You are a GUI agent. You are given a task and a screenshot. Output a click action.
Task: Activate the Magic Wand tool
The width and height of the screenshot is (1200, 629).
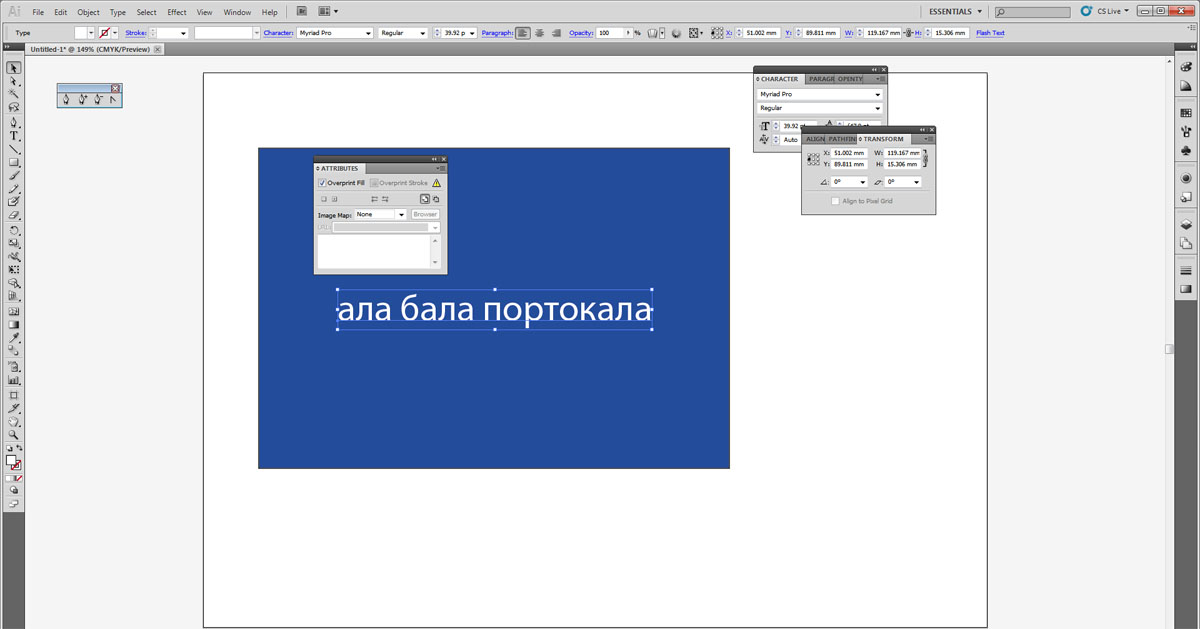click(x=14, y=94)
